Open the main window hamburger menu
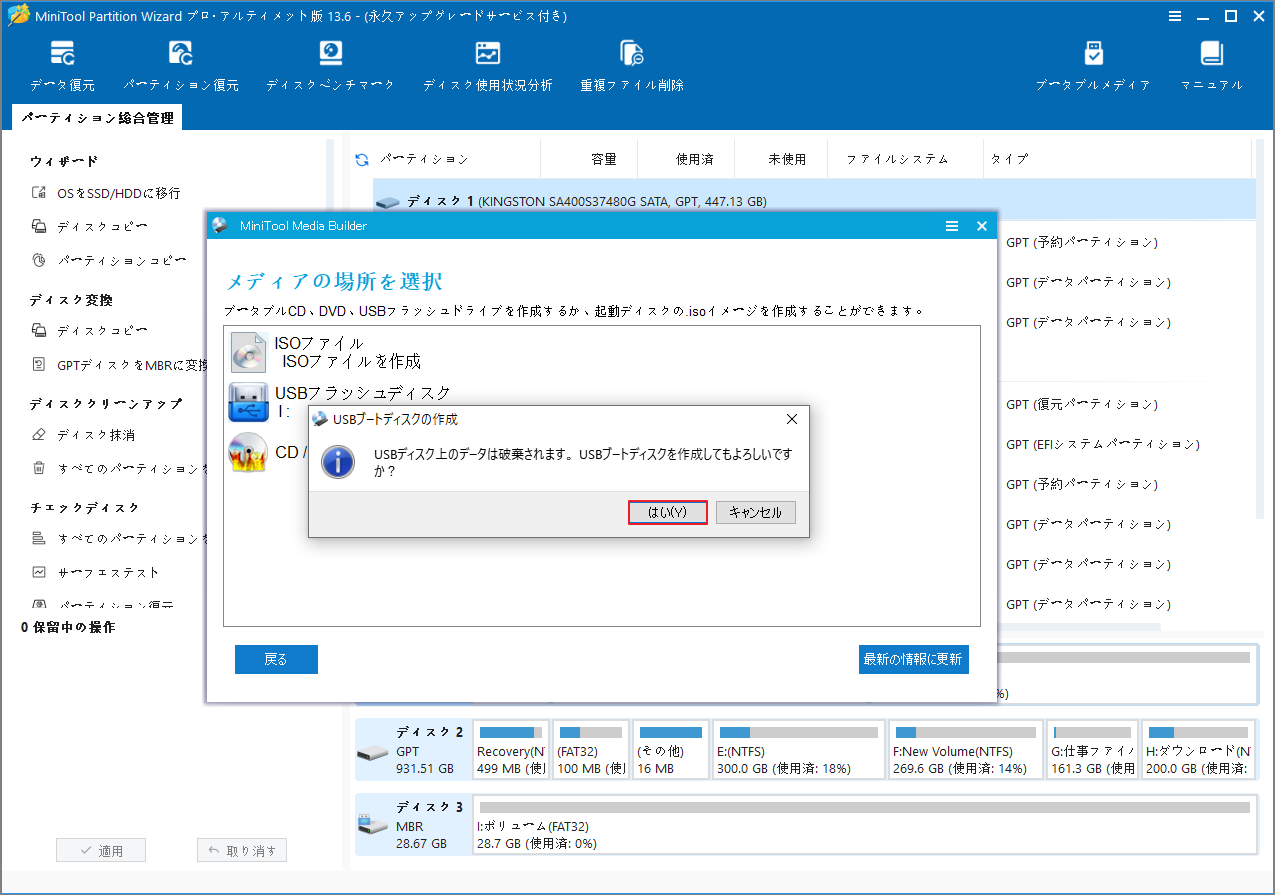The height and width of the screenshot is (895, 1275). [x=1175, y=15]
